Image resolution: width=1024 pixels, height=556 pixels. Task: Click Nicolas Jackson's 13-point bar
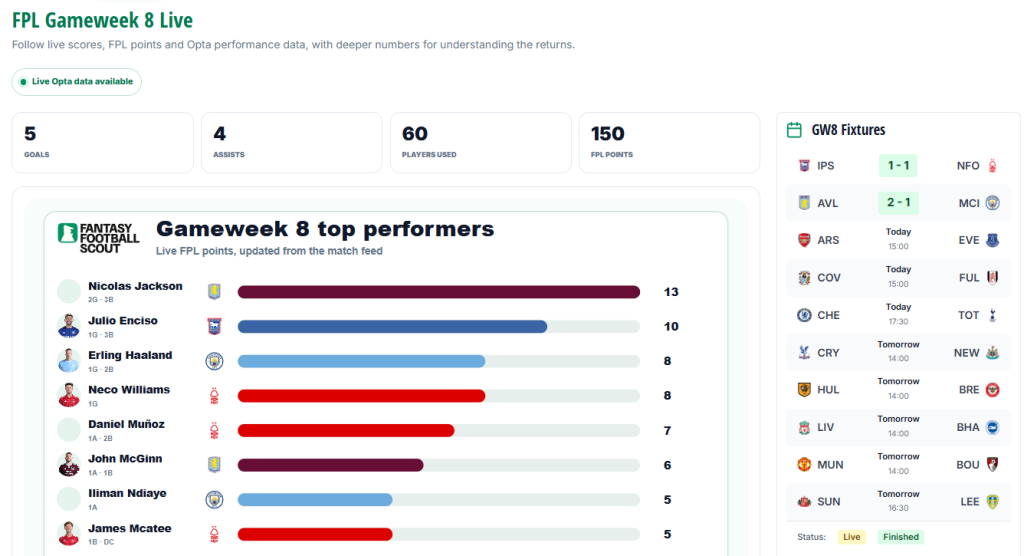click(439, 292)
